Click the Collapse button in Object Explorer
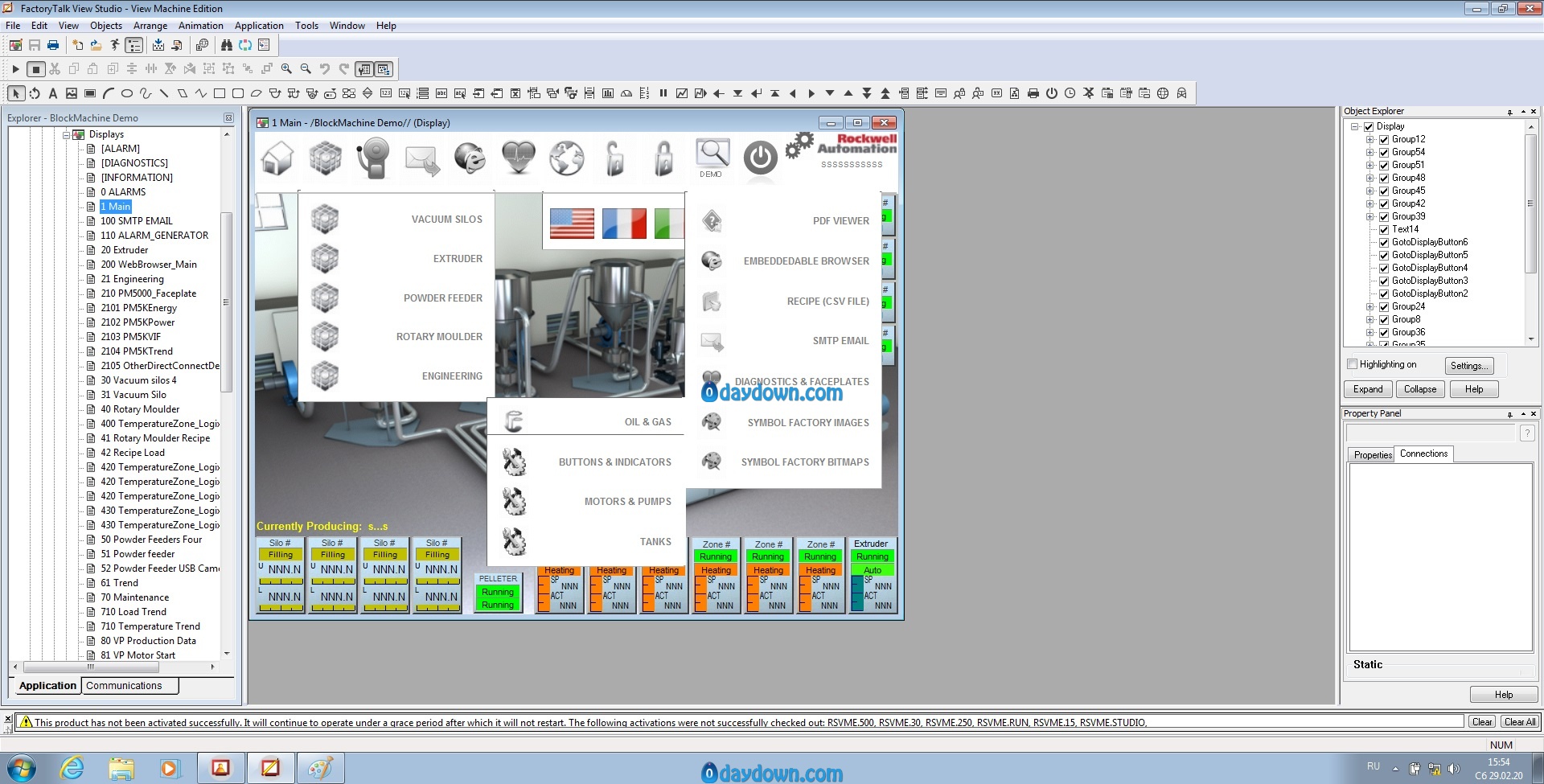Screen dimensions: 1544x784 pyautogui.click(x=1420, y=389)
